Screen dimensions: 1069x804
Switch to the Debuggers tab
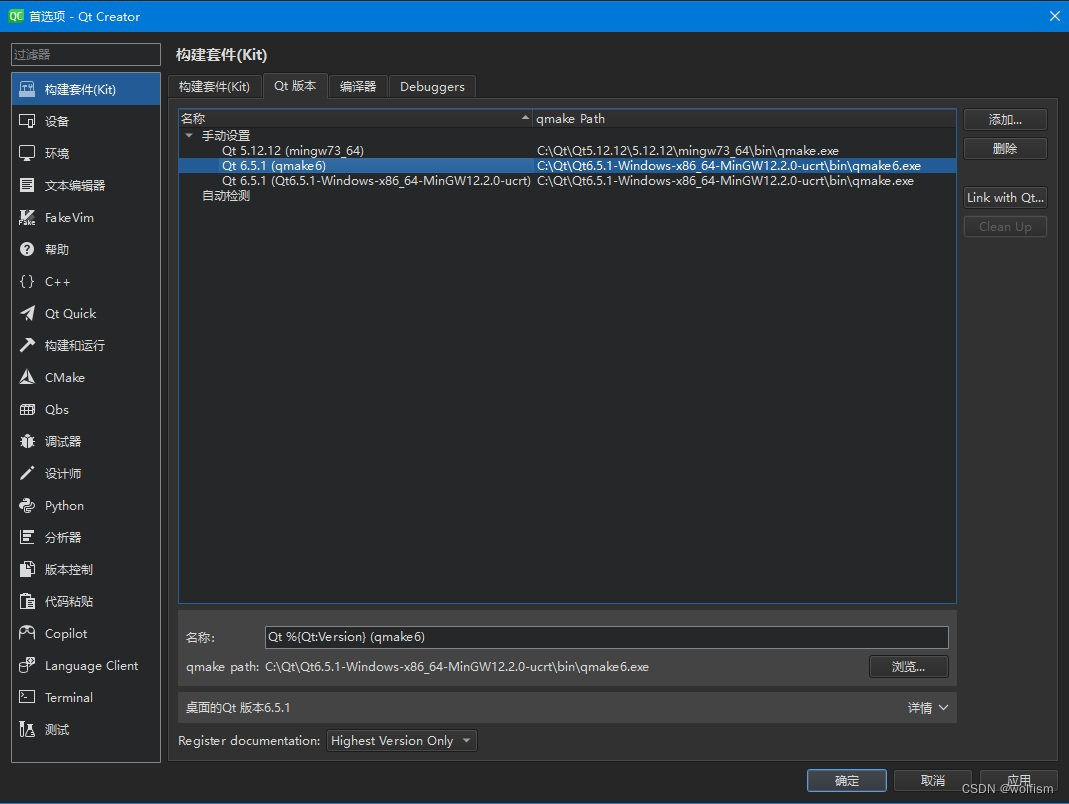tap(432, 87)
